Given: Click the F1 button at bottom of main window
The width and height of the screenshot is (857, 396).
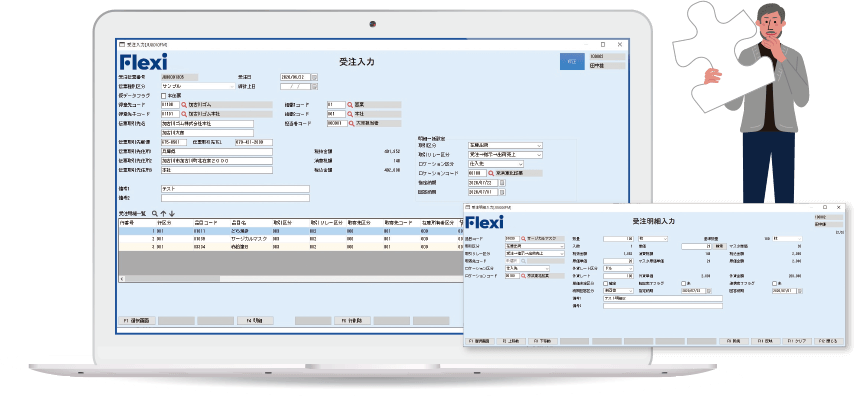Looking at the screenshot, I should tap(137, 321).
